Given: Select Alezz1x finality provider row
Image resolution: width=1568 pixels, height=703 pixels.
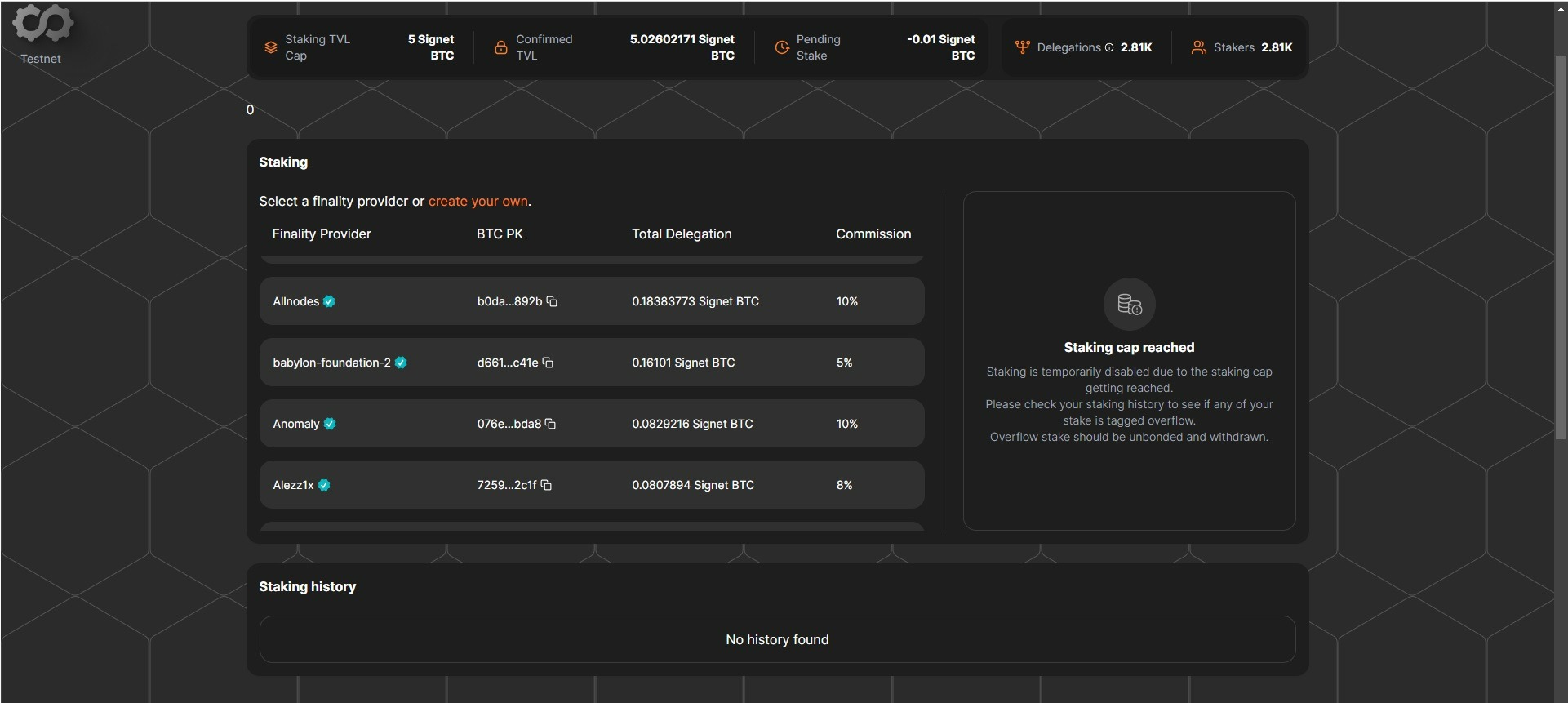Looking at the screenshot, I should coord(592,485).
